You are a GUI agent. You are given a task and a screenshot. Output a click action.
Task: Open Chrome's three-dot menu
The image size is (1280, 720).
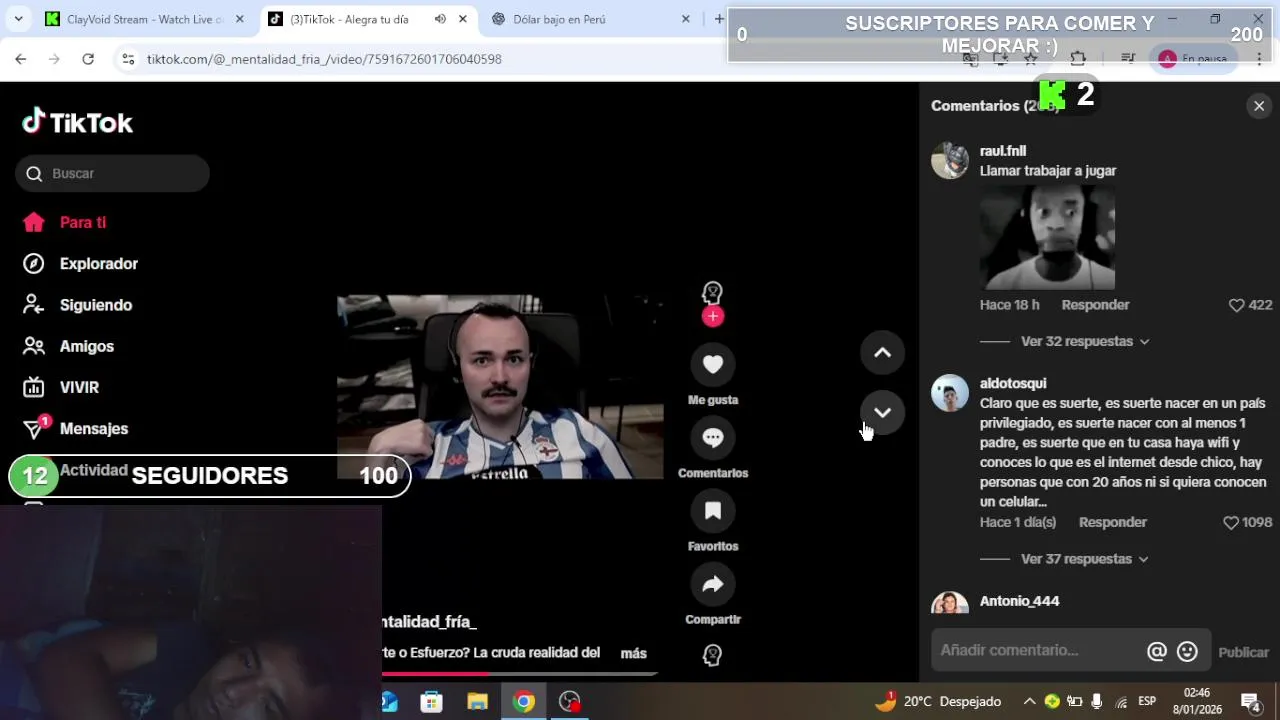[x=1259, y=59]
